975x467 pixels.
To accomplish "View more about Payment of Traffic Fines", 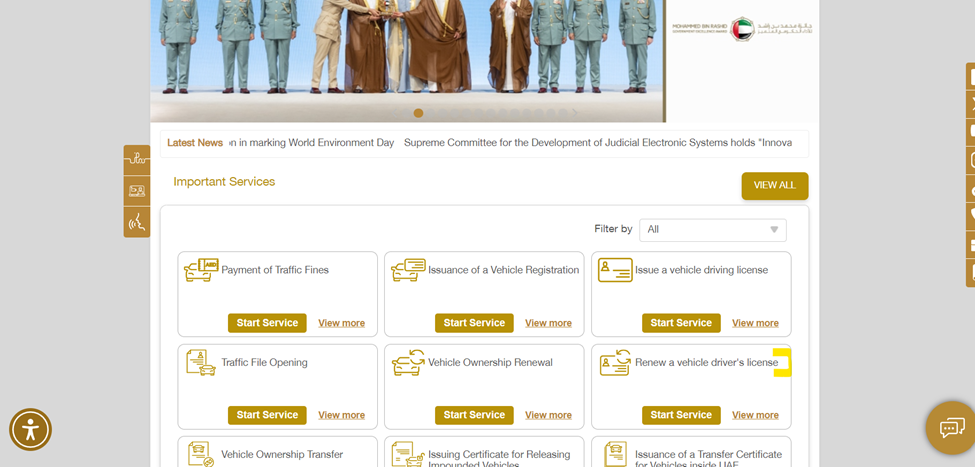I will [x=341, y=323].
